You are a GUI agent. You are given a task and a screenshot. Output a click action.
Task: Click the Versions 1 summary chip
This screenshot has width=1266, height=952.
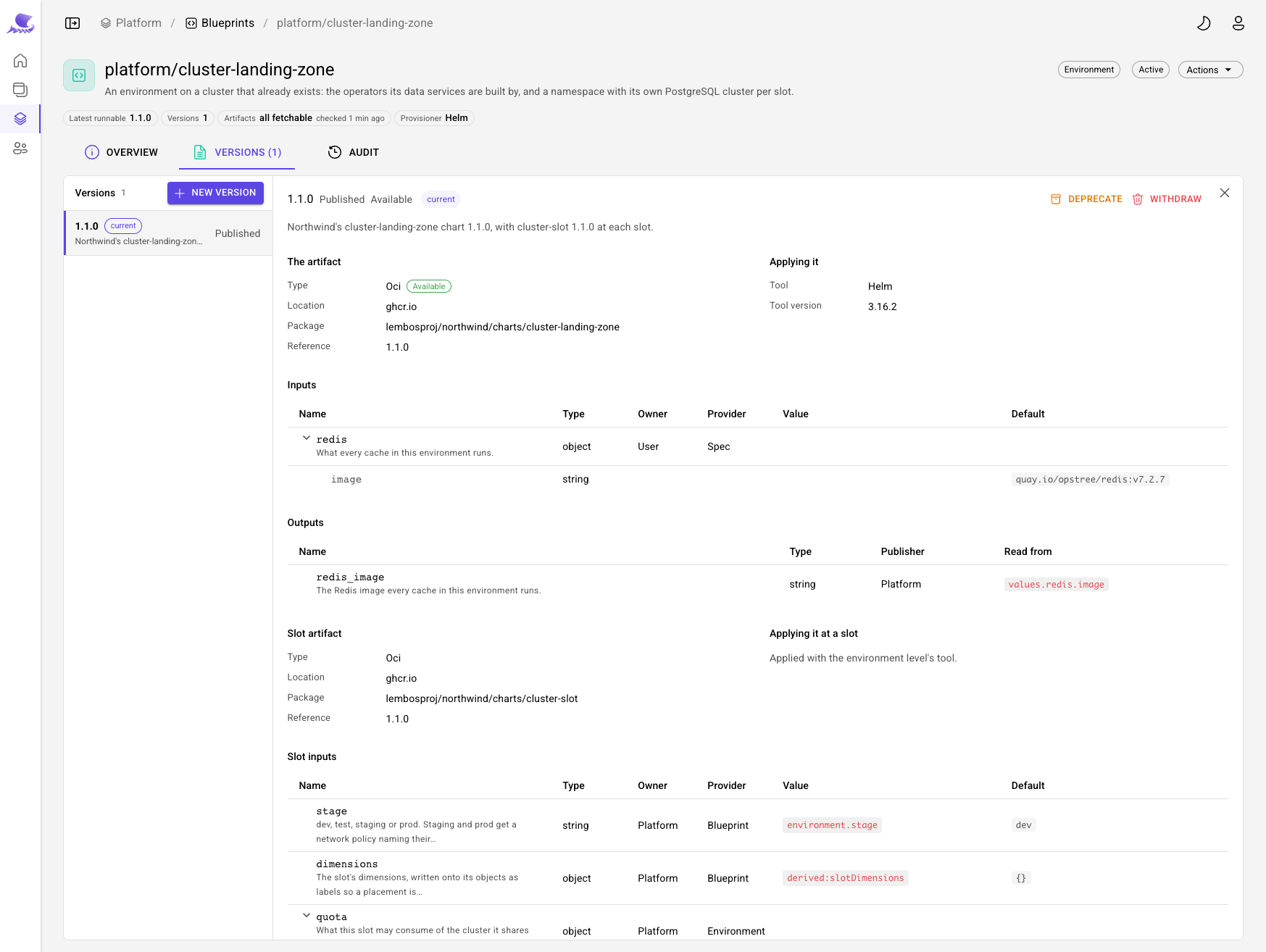[x=187, y=118]
